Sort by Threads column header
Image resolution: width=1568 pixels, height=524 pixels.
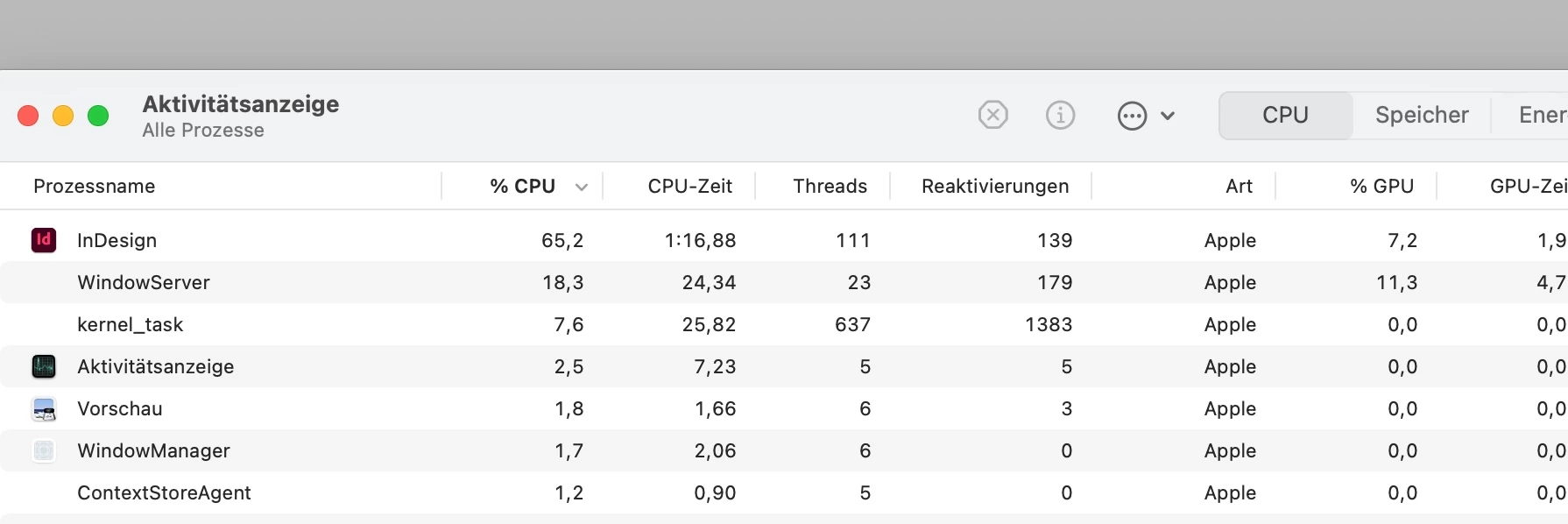coord(830,186)
